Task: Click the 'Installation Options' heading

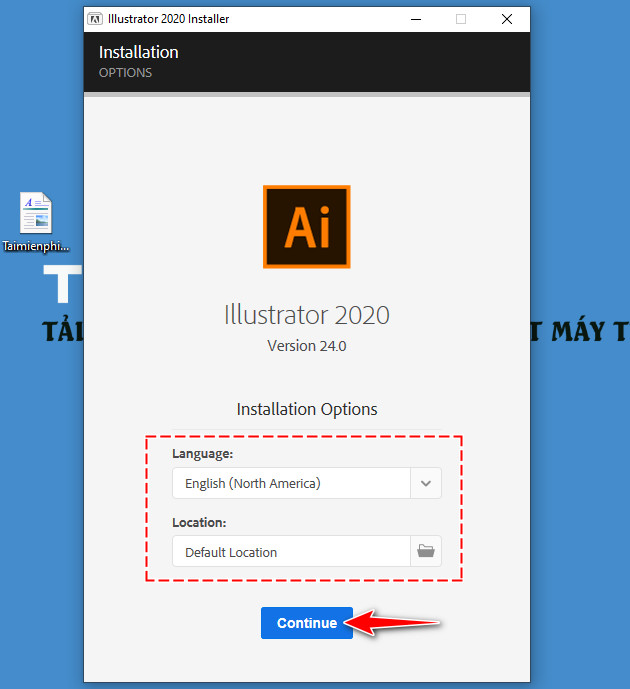Action: 307,409
